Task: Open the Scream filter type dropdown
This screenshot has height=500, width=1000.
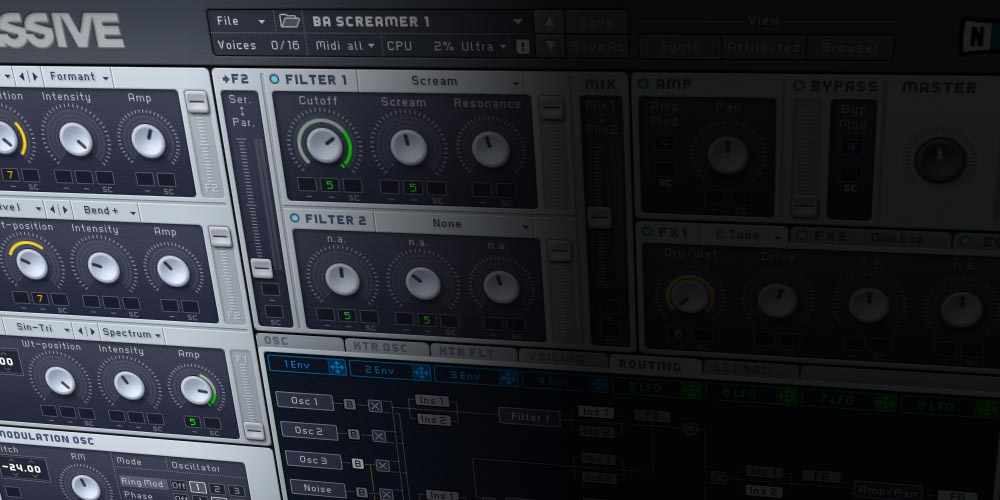Action: tap(440, 81)
